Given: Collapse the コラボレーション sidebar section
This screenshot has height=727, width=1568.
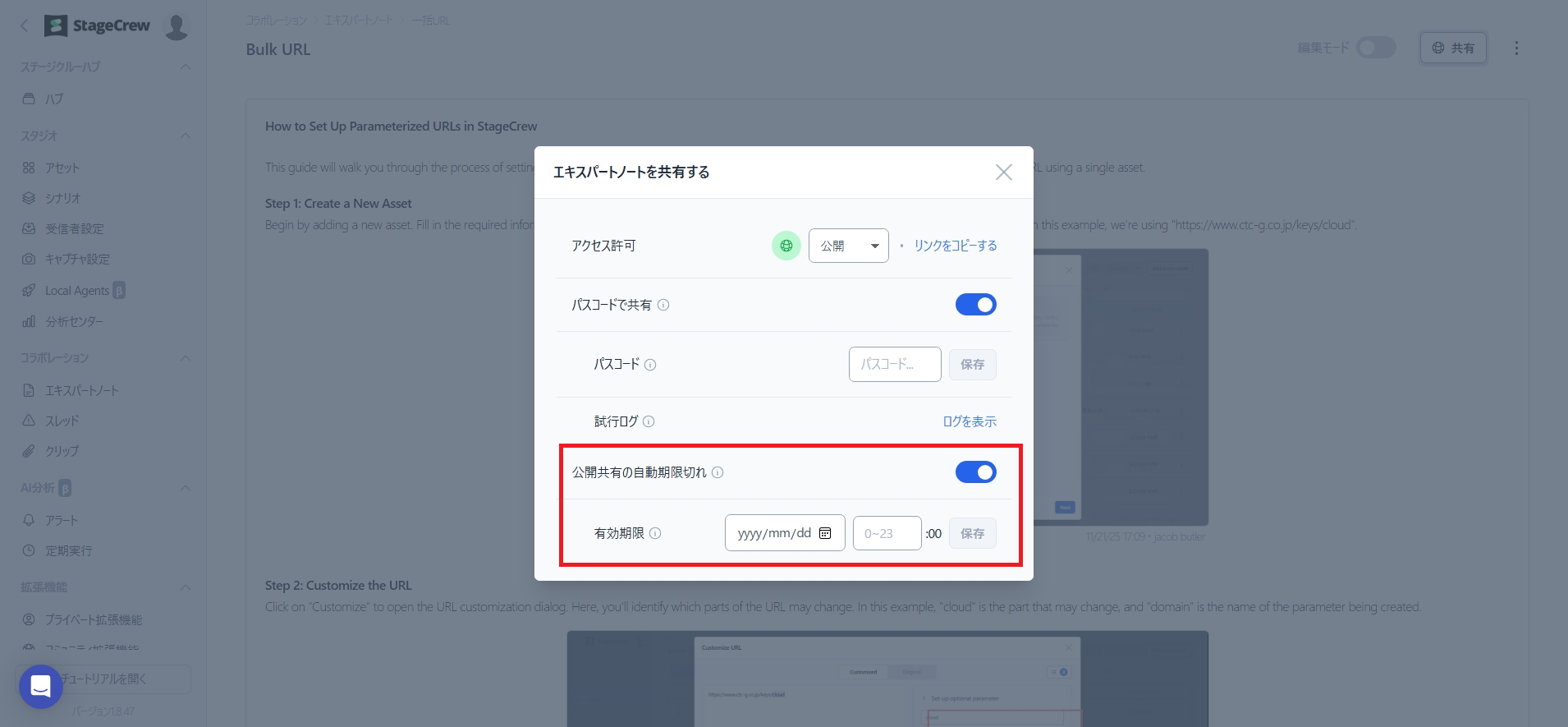Looking at the screenshot, I should coord(186,358).
